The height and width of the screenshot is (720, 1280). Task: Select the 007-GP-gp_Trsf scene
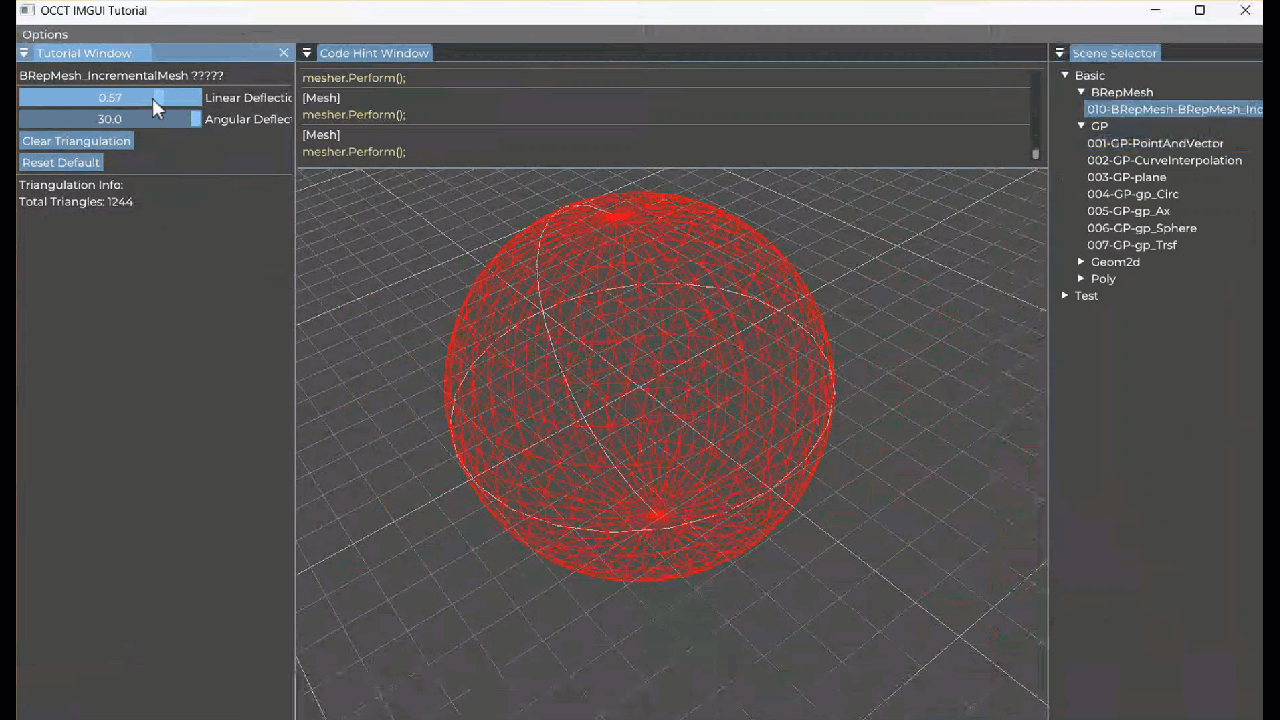pyautogui.click(x=1132, y=245)
